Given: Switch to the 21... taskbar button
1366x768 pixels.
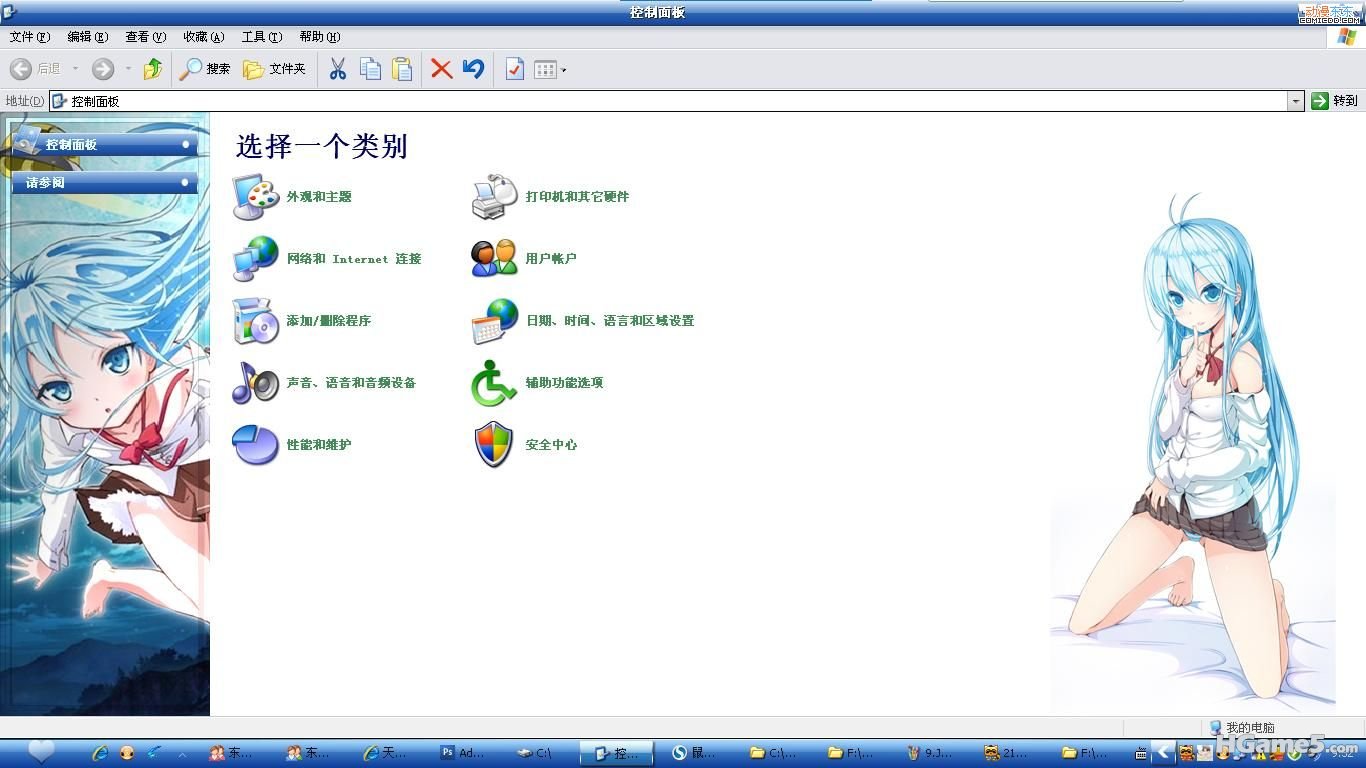Looking at the screenshot, I should (1008, 753).
